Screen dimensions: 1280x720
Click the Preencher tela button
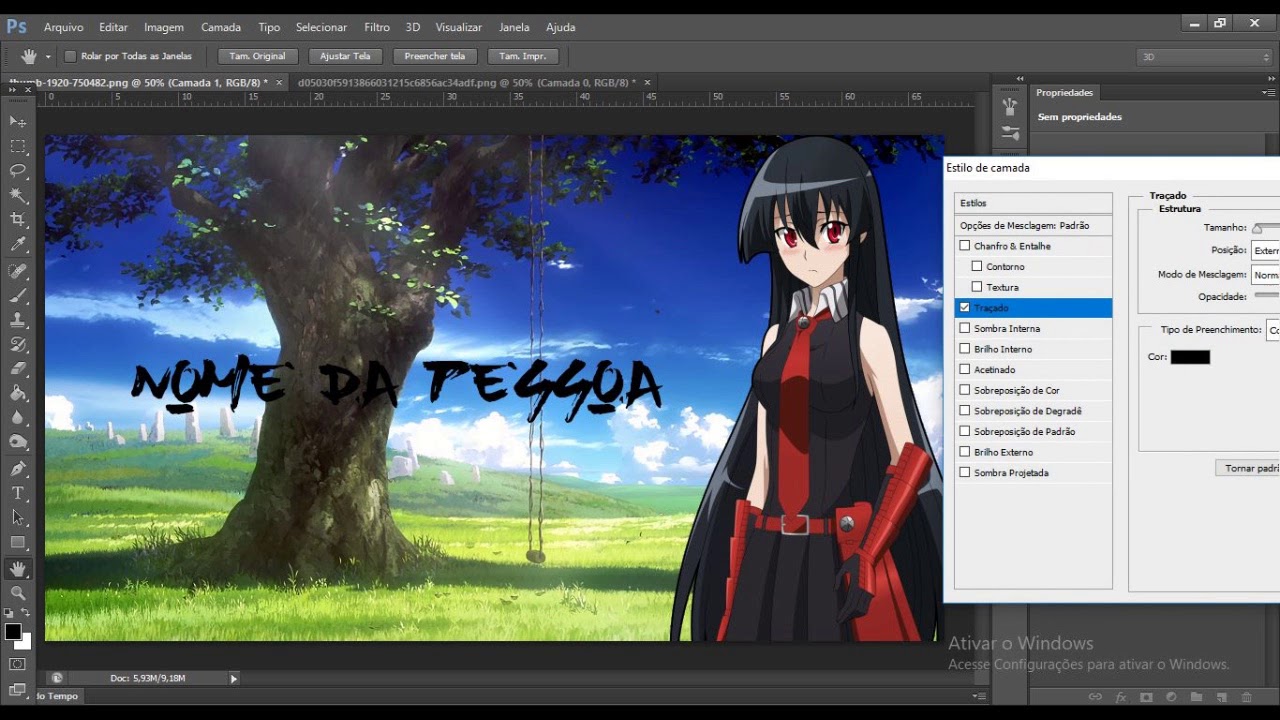(x=435, y=56)
